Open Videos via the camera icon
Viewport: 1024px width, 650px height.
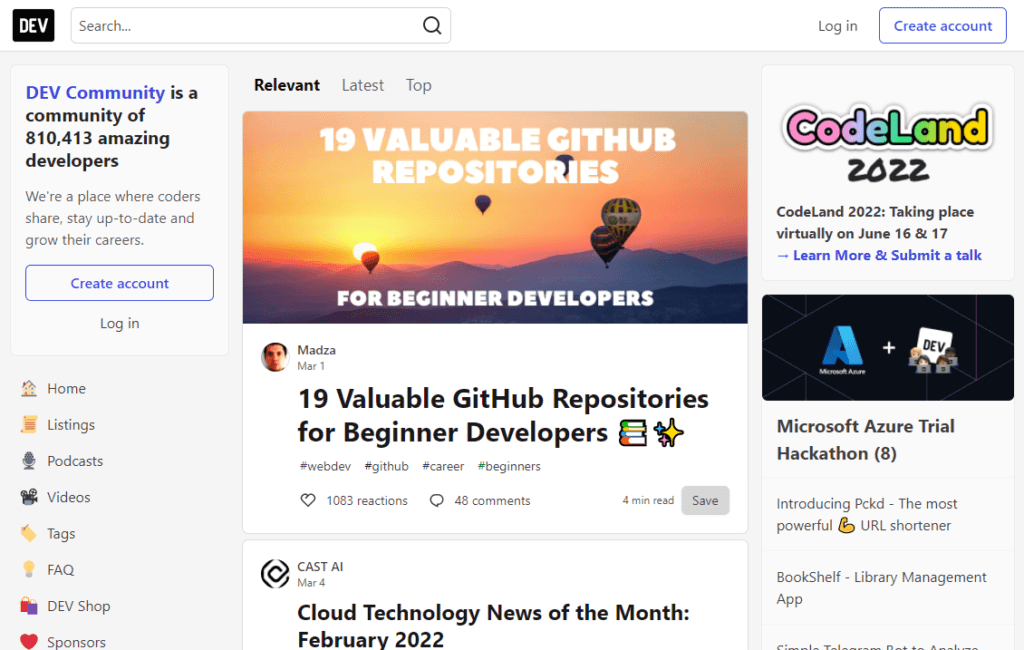click(29, 497)
